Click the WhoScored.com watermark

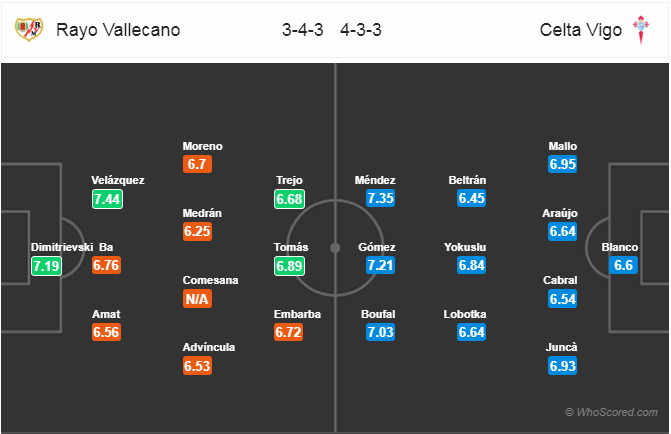(612, 412)
